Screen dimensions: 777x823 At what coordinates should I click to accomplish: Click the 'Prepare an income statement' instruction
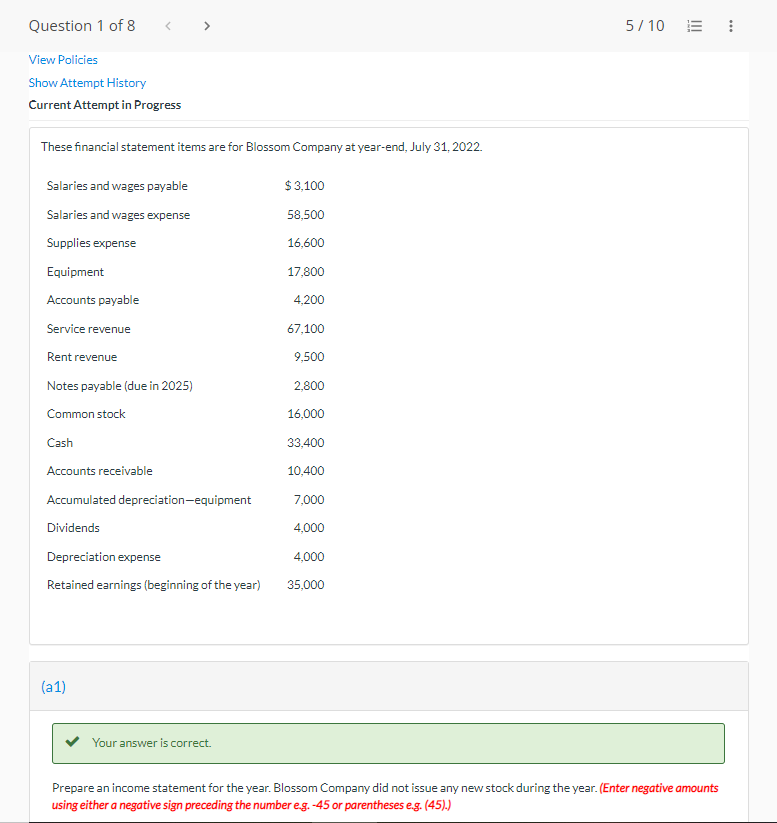click(x=324, y=788)
